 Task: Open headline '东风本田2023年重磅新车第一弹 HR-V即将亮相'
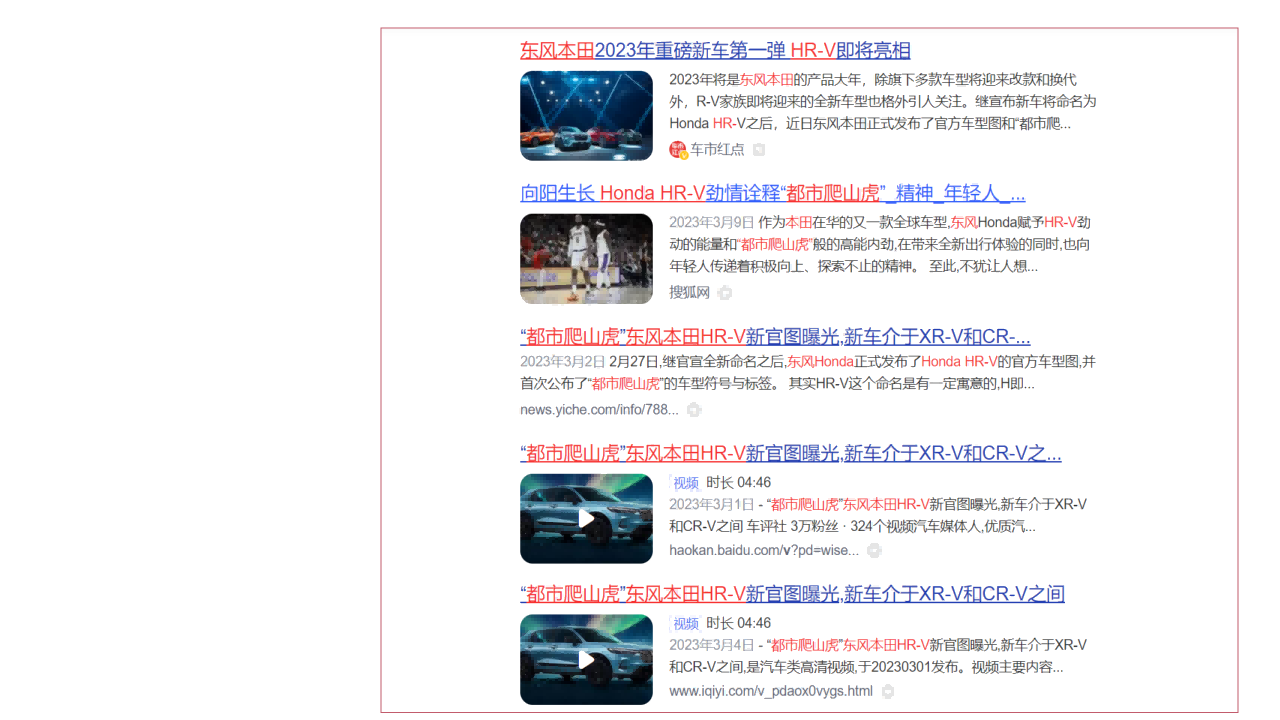[x=715, y=51]
